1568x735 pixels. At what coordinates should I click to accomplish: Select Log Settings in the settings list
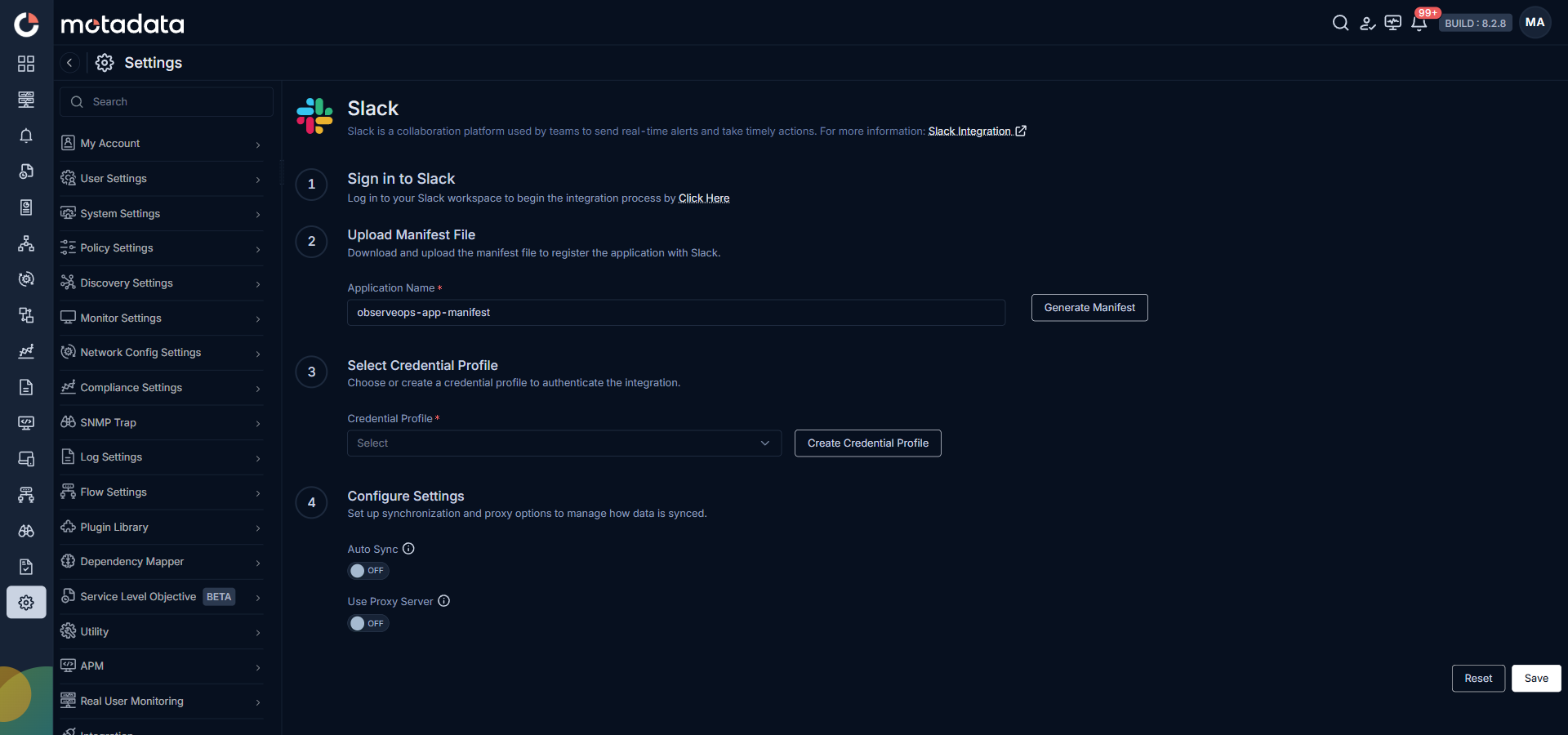click(162, 457)
